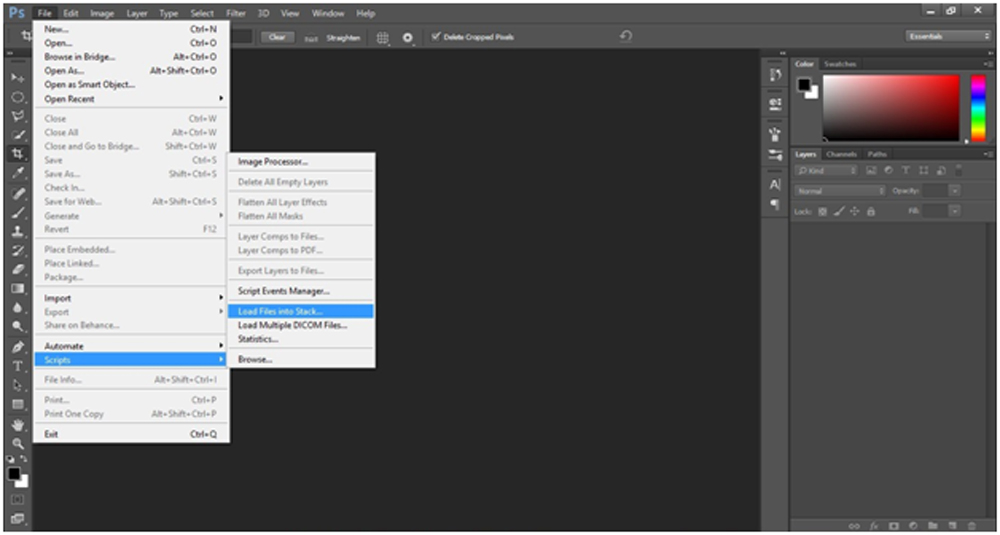Open the Opacity dropdown arrow
Viewport: 1000px width, 535px height.
(x=955, y=191)
